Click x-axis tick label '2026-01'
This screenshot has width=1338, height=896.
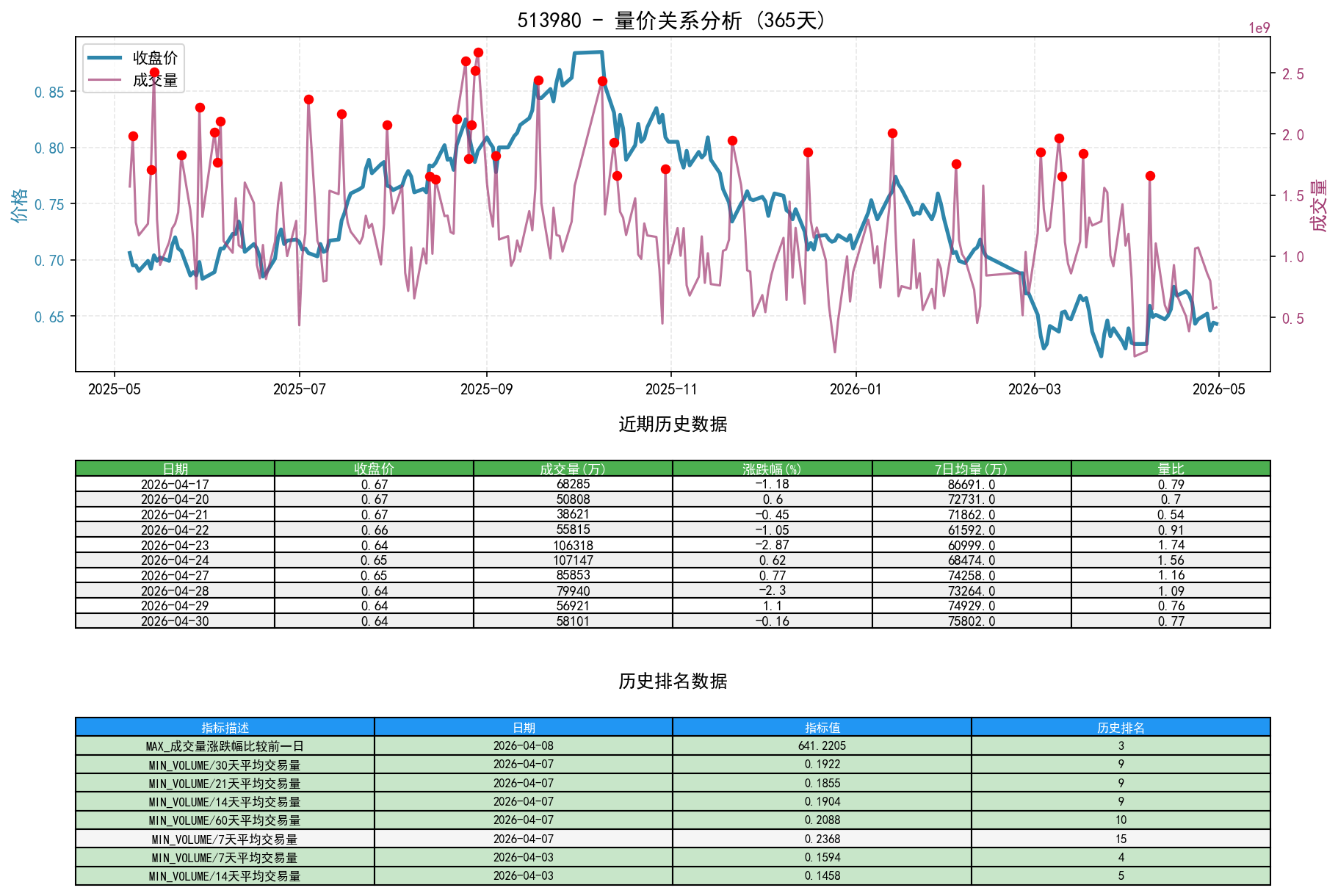coord(856,389)
